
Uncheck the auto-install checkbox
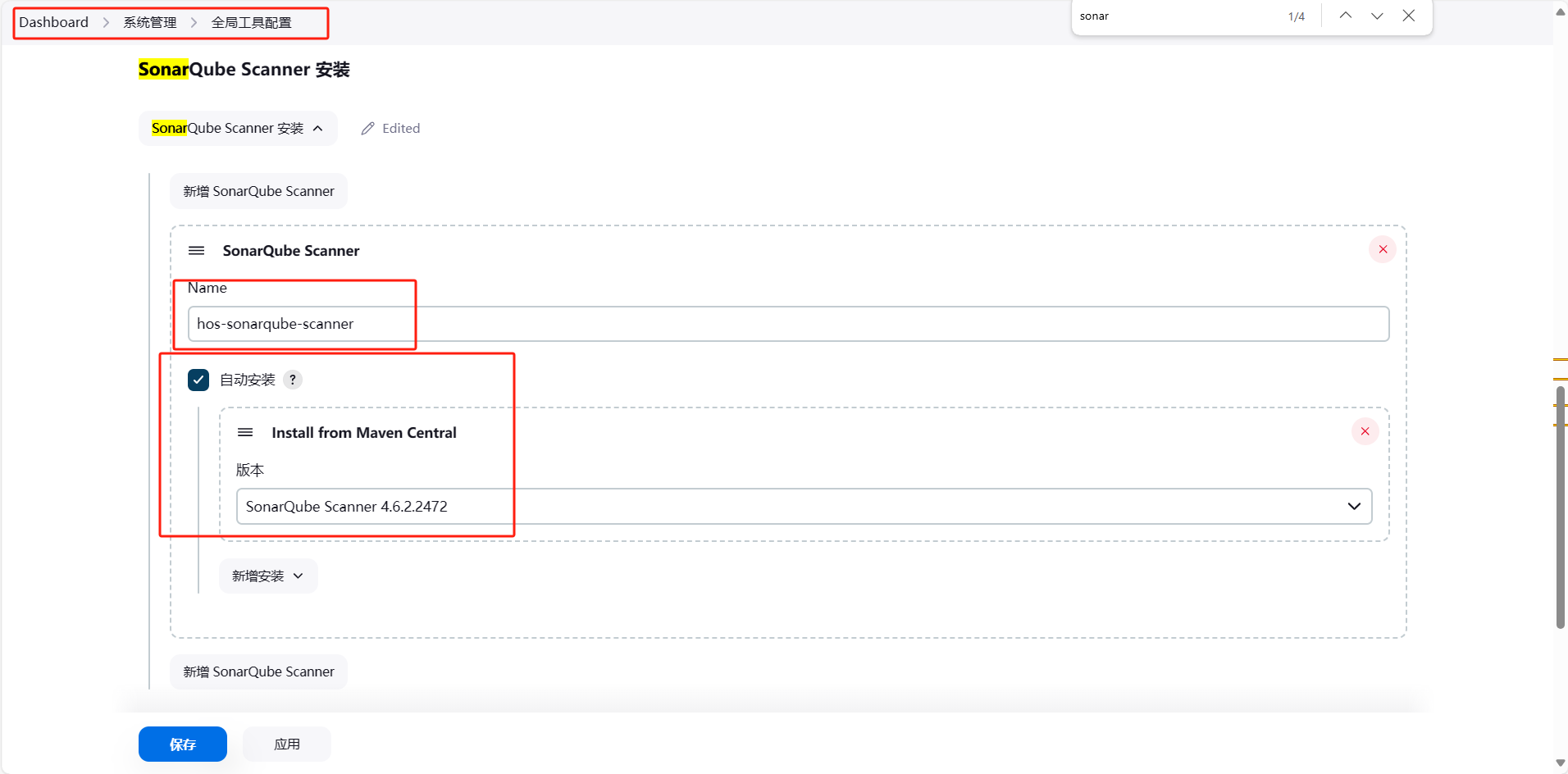[x=198, y=380]
